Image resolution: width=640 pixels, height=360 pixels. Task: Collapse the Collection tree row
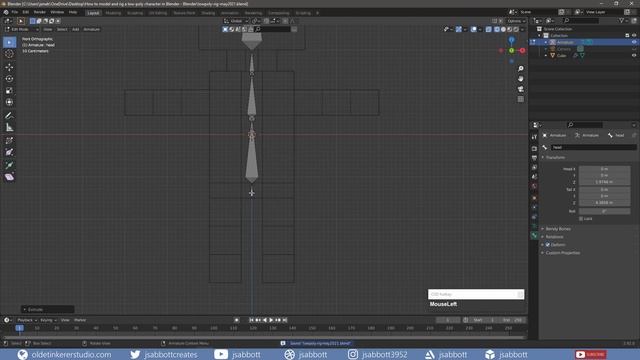(540, 36)
